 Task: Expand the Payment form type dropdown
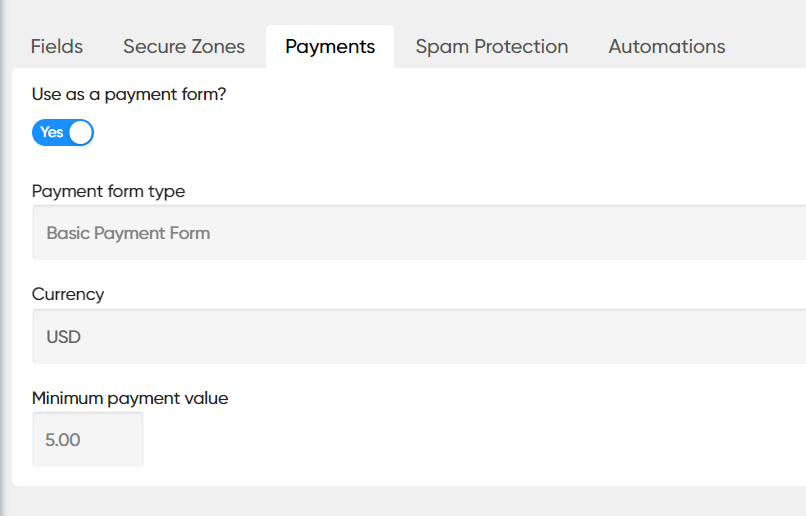coord(419,232)
